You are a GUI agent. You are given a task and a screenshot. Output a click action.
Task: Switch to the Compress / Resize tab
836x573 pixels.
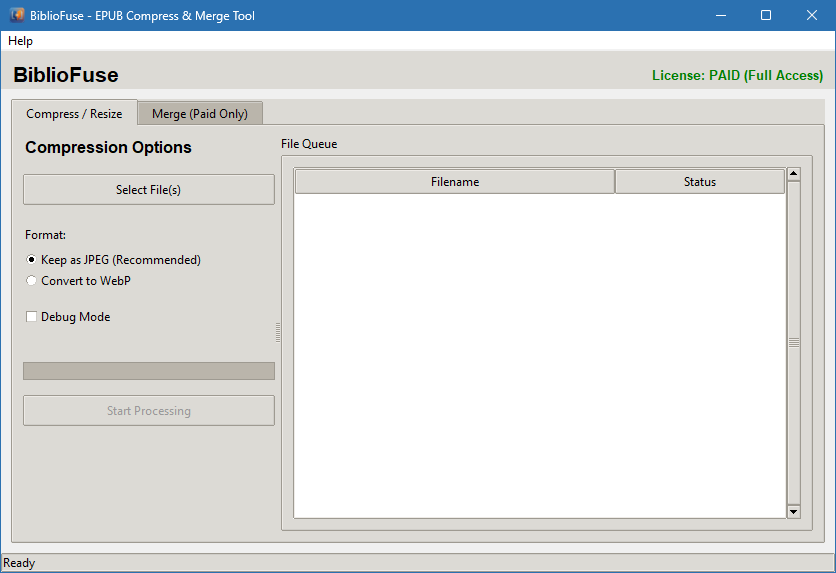point(74,114)
